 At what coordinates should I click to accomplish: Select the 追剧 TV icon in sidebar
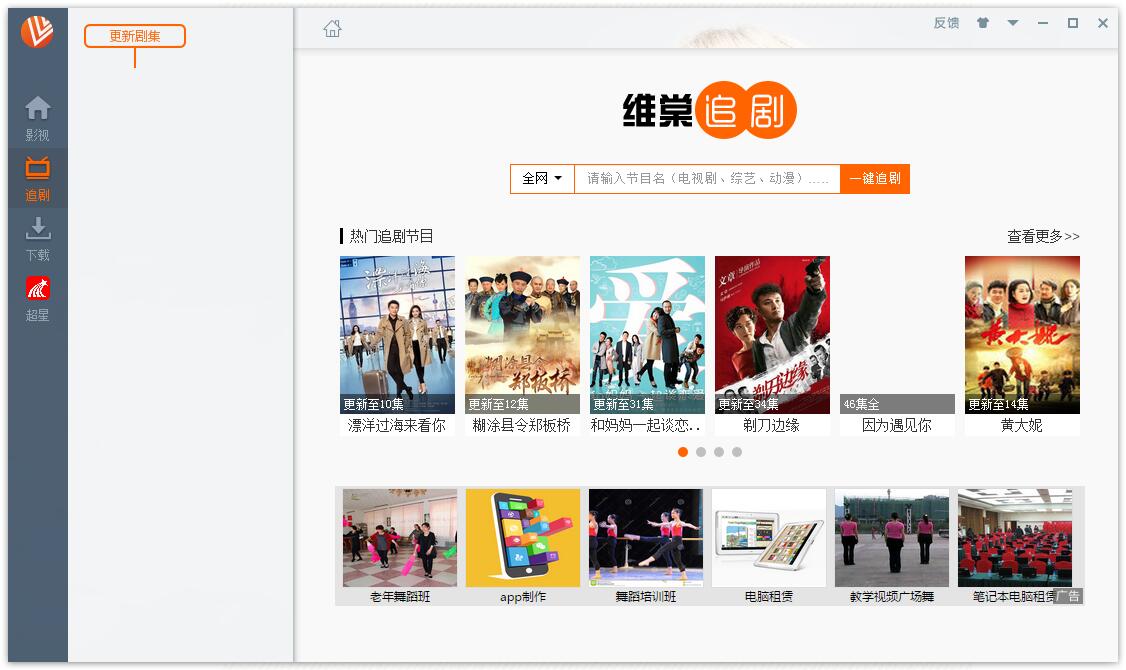37,178
